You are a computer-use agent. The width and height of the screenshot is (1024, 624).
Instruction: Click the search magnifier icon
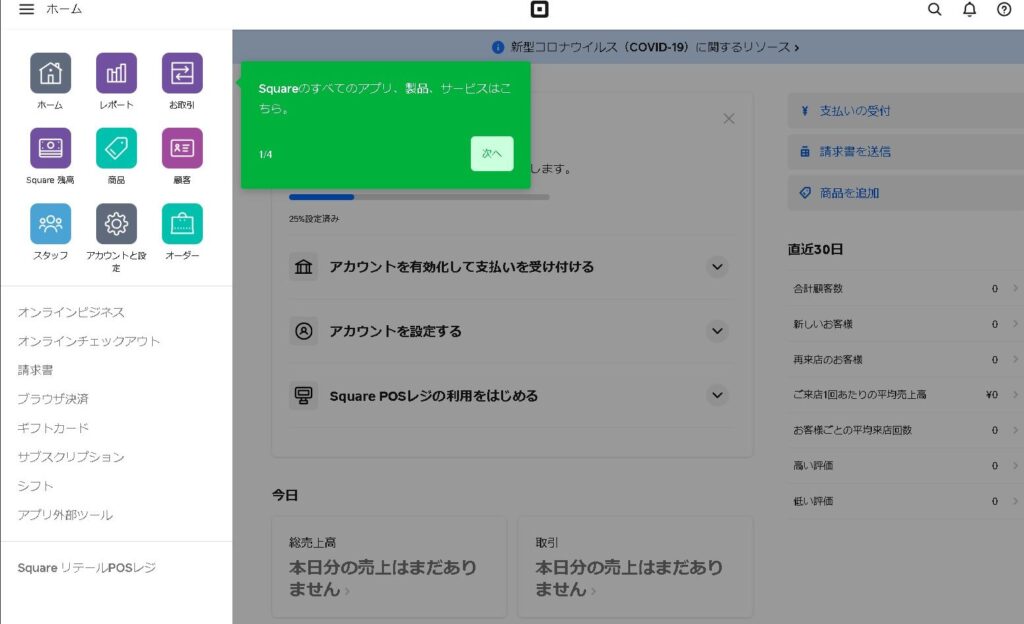[935, 10]
